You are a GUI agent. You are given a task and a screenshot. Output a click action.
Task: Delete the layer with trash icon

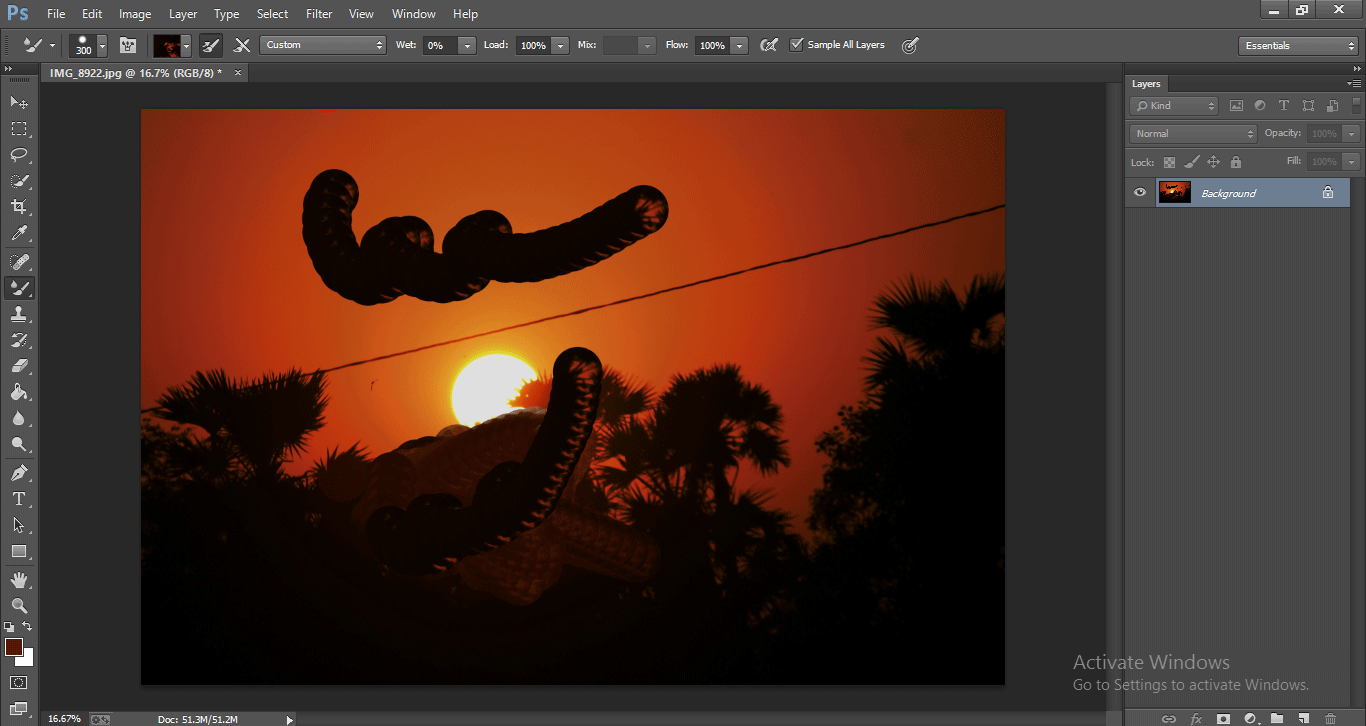point(1330,718)
